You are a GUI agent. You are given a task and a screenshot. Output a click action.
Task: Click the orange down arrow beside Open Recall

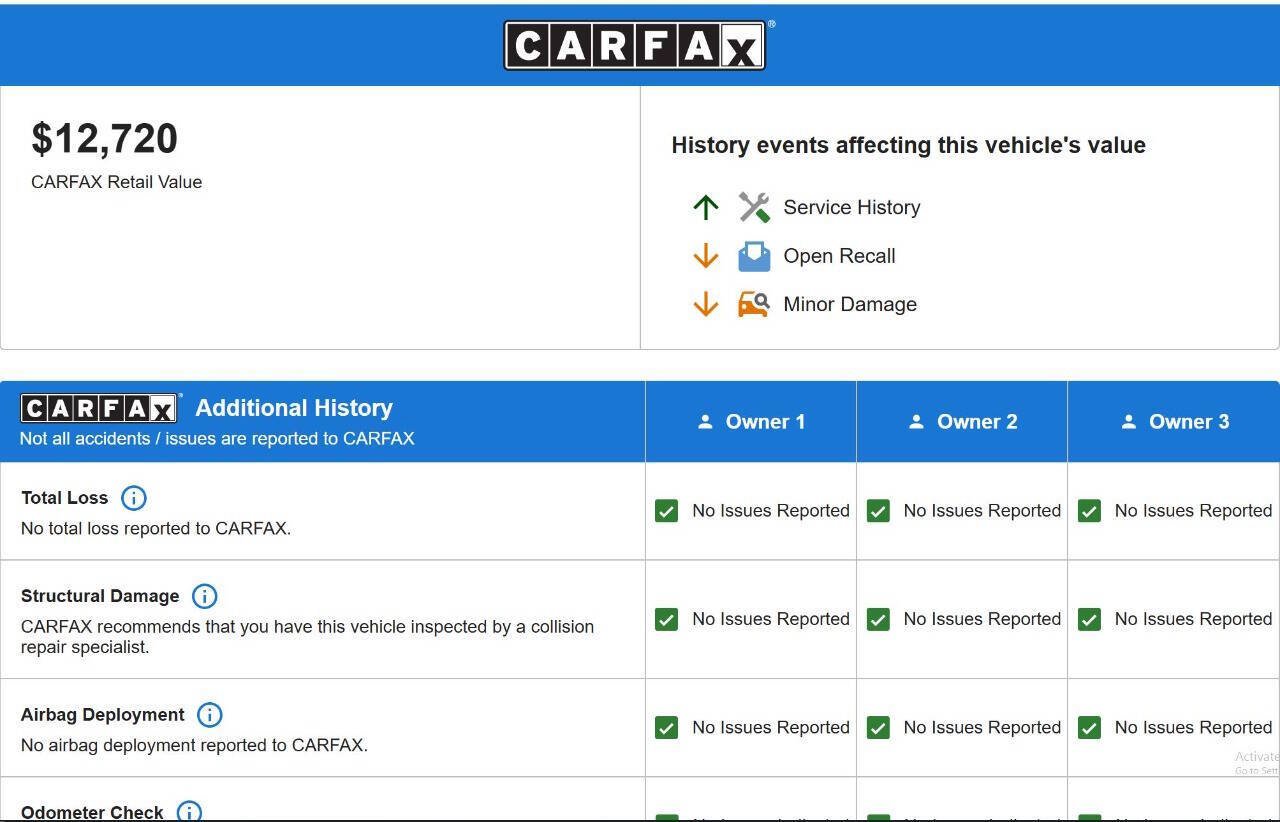[x=706, y=256]
